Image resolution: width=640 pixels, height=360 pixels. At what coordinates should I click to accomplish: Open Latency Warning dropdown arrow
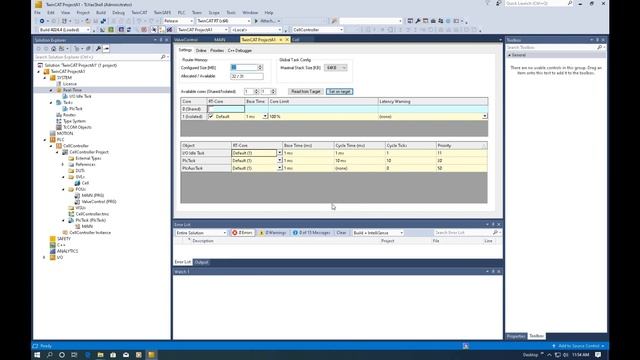tap(484, 116)
